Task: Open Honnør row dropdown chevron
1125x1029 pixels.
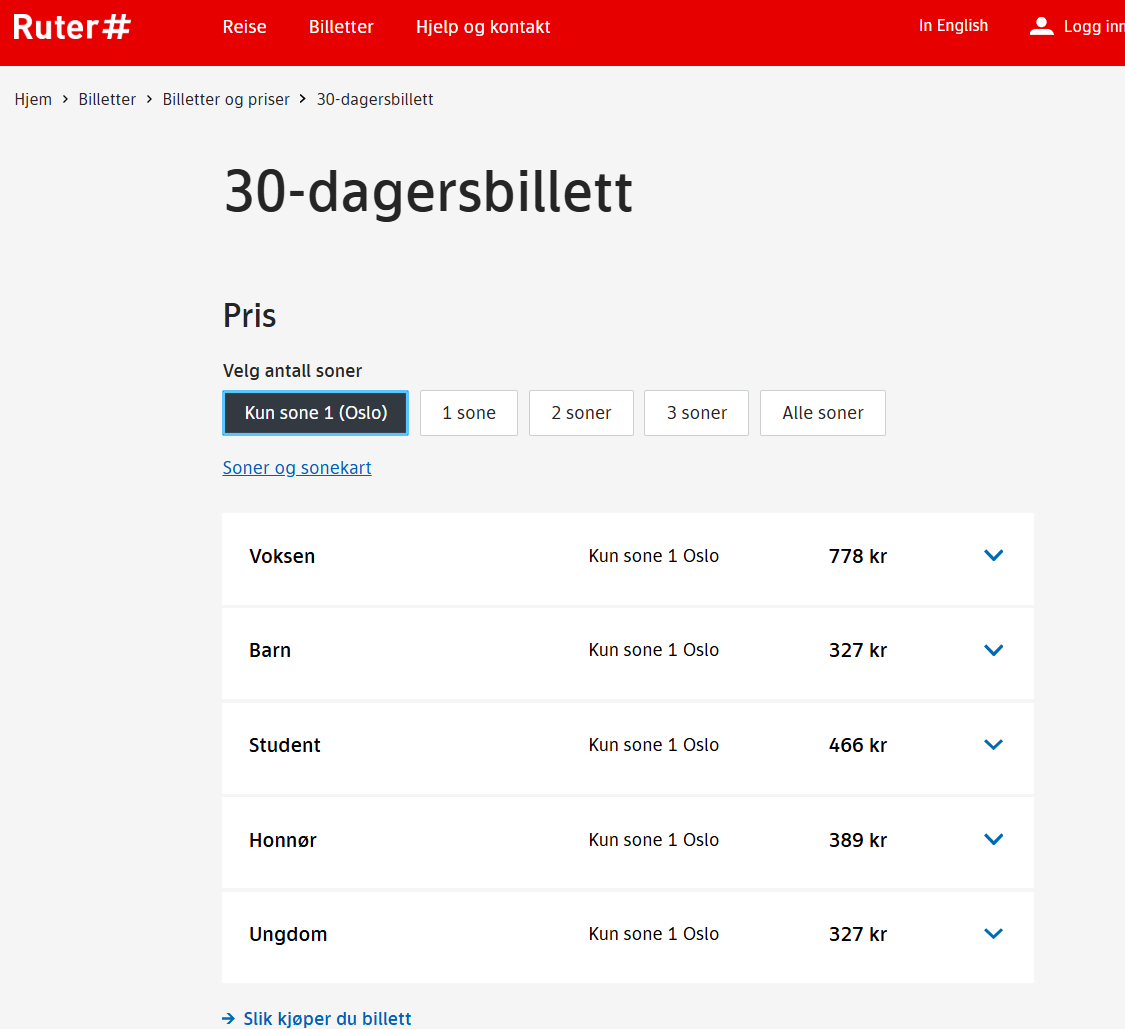Action: (x=993, y=840)
